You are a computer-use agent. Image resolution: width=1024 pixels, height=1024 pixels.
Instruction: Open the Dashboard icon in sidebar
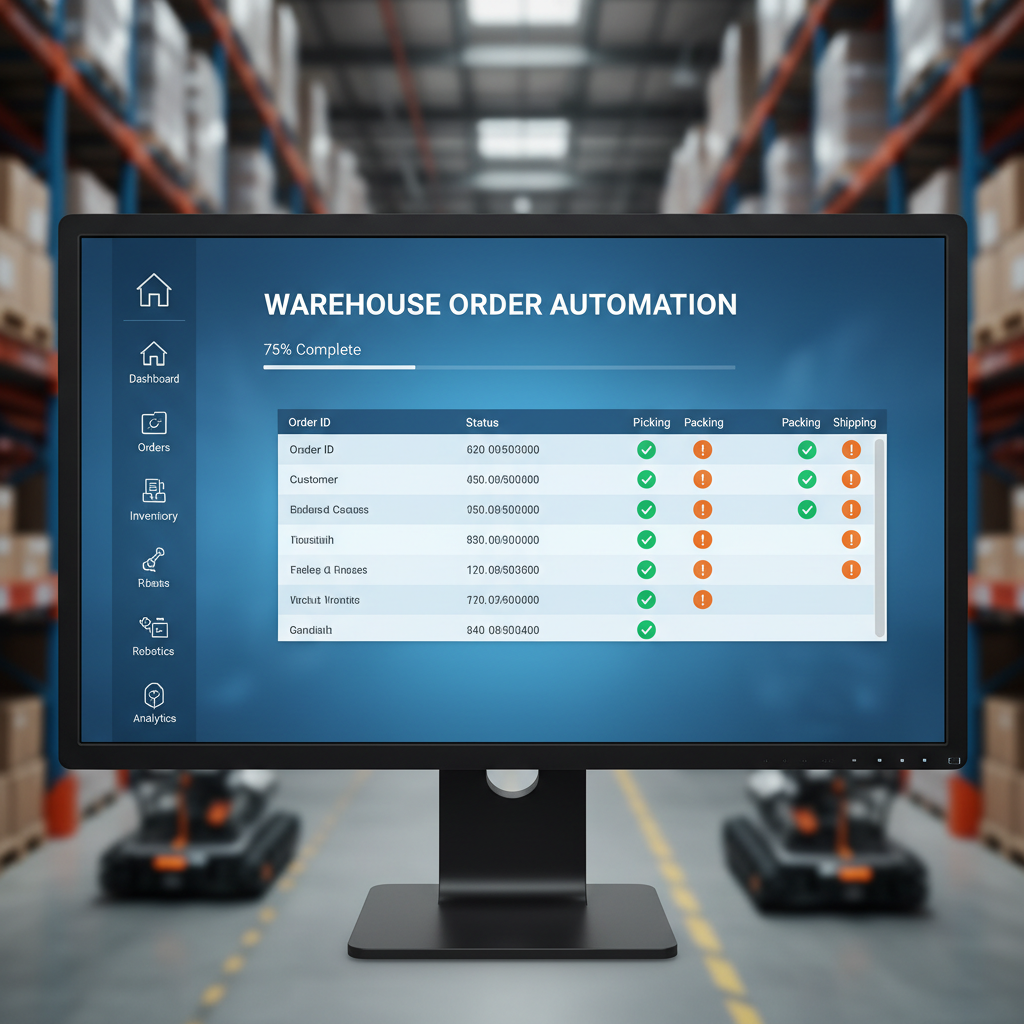tap(153, 353)
